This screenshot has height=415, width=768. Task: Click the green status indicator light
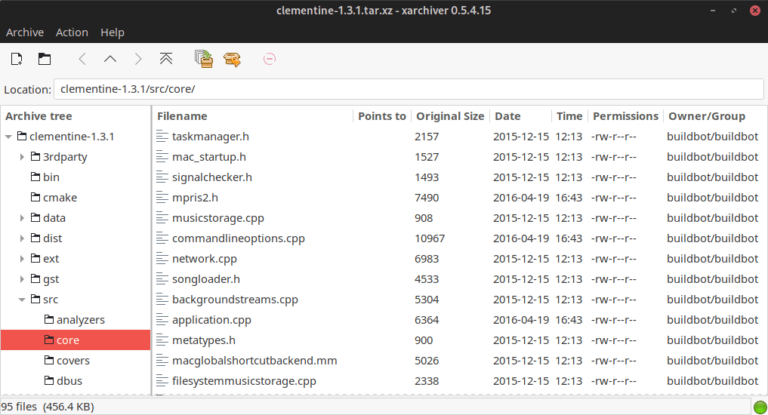coord(760,407)
